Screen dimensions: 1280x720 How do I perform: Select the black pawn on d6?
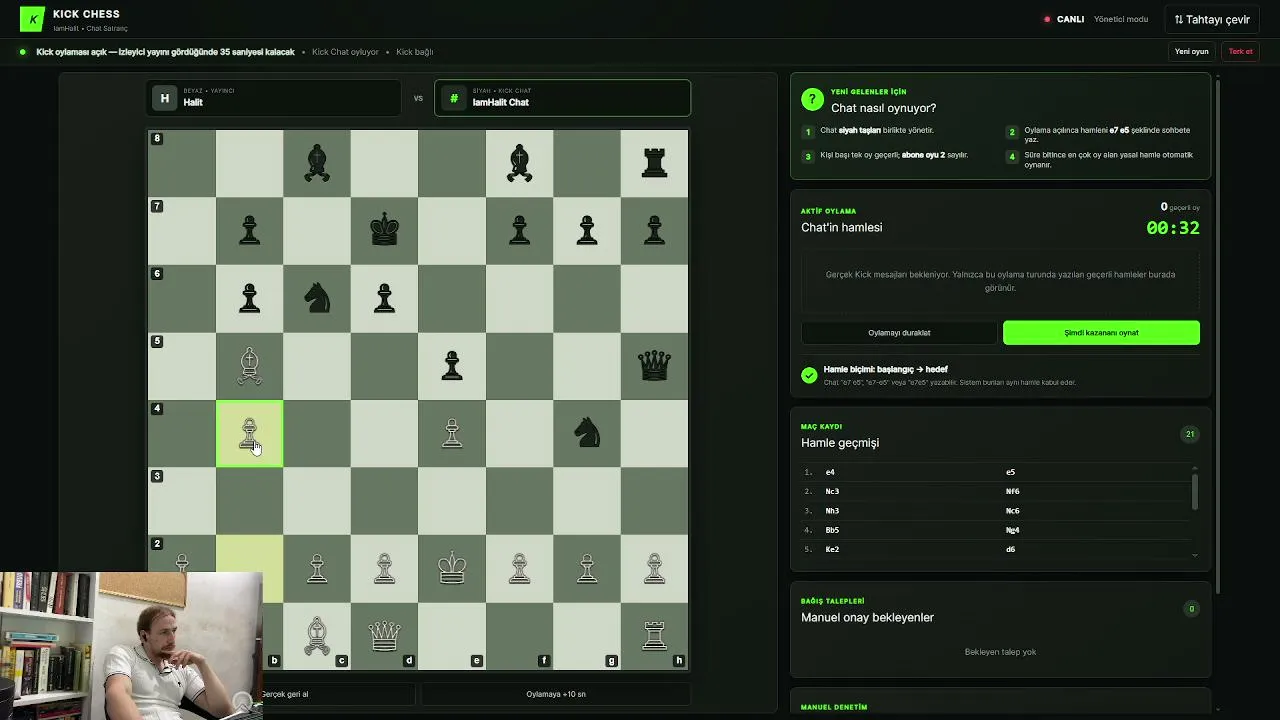click(x=384, y=298)
